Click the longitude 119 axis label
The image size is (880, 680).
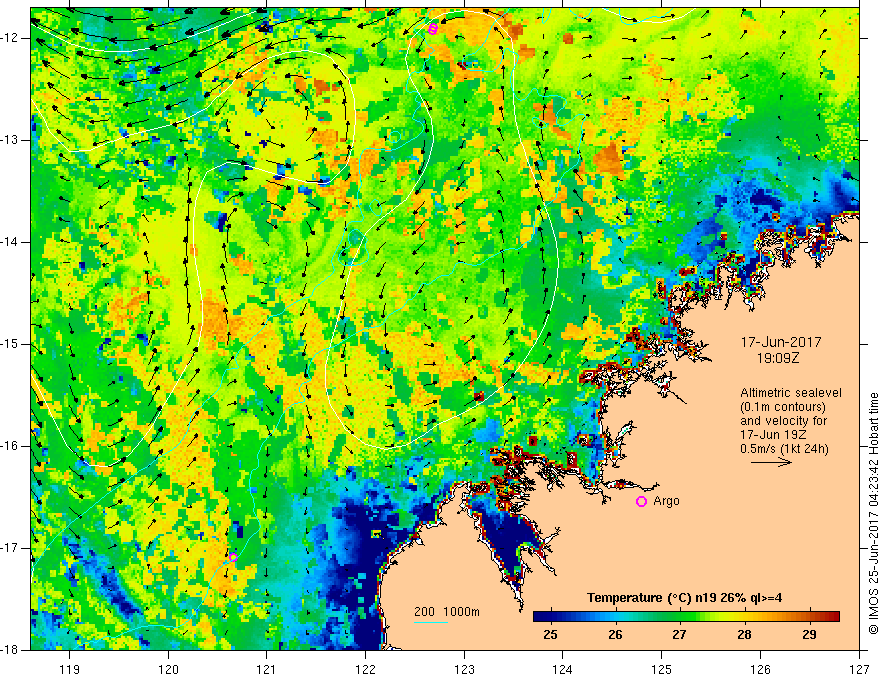coord(70,669)
